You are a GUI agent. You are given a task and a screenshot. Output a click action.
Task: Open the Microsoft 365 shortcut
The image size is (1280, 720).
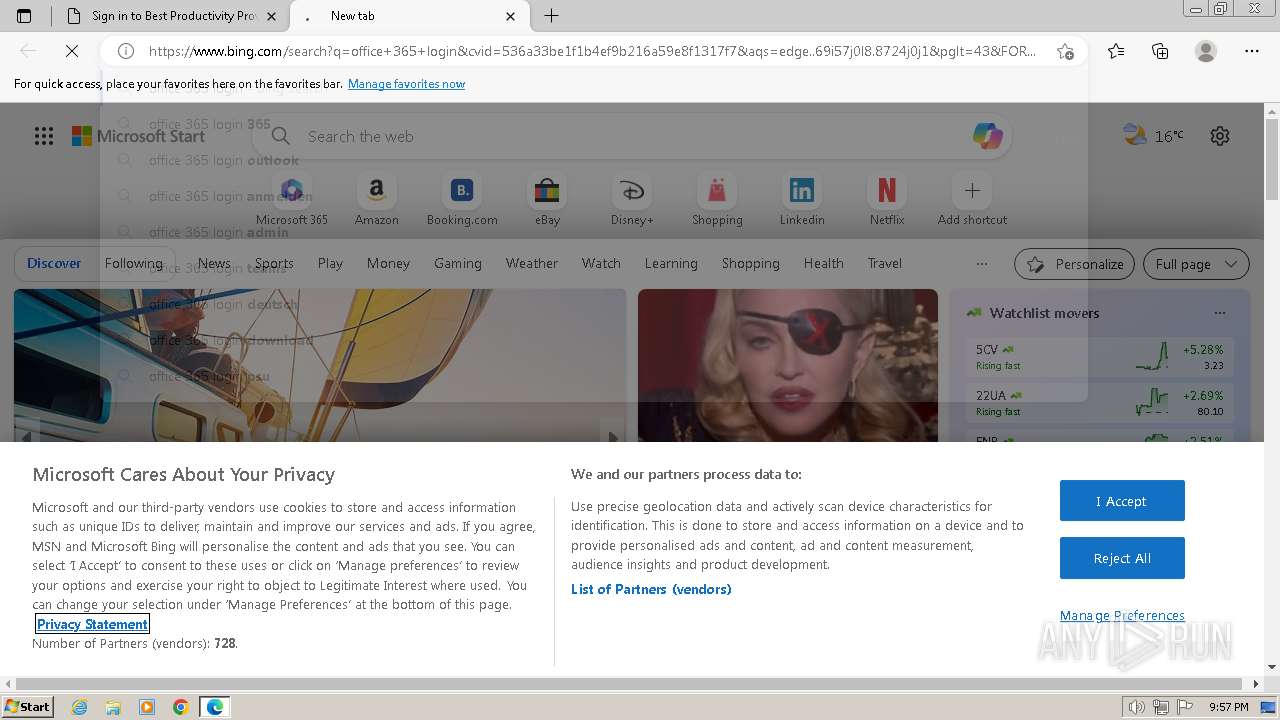[292, 200]
